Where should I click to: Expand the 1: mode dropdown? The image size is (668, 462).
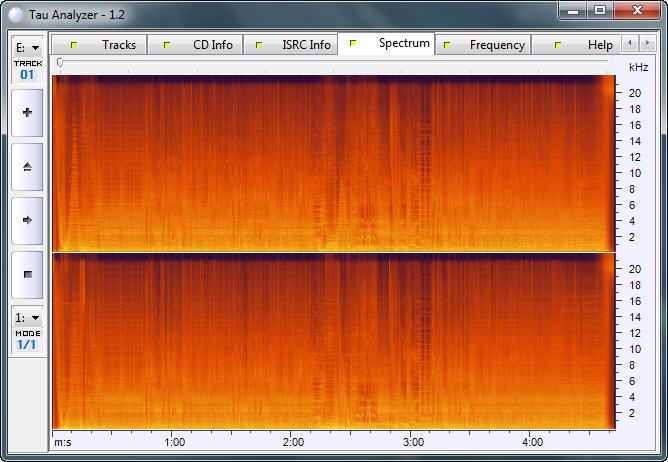(27, 317)
